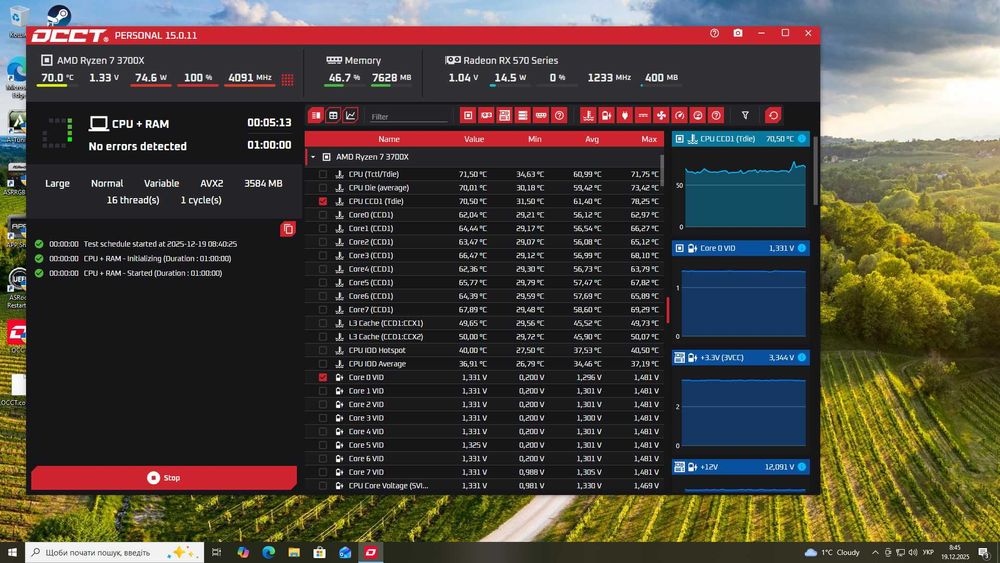Sort table by Min column

click(x=534, y=139)
